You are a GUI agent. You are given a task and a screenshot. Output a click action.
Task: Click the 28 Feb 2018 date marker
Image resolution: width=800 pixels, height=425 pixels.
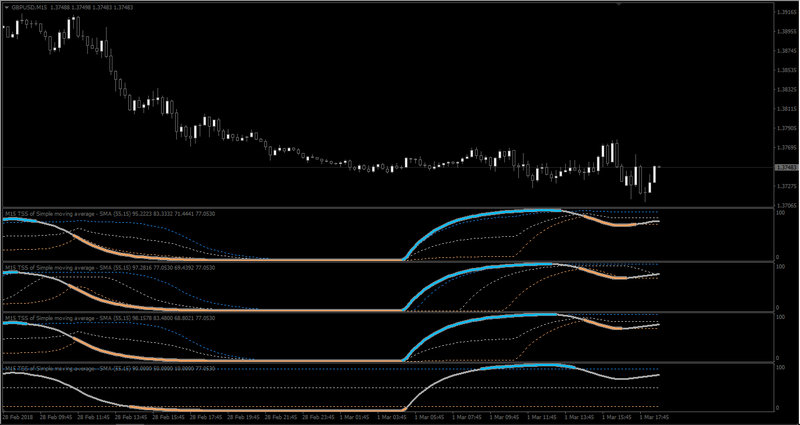(x=15, y=417)
